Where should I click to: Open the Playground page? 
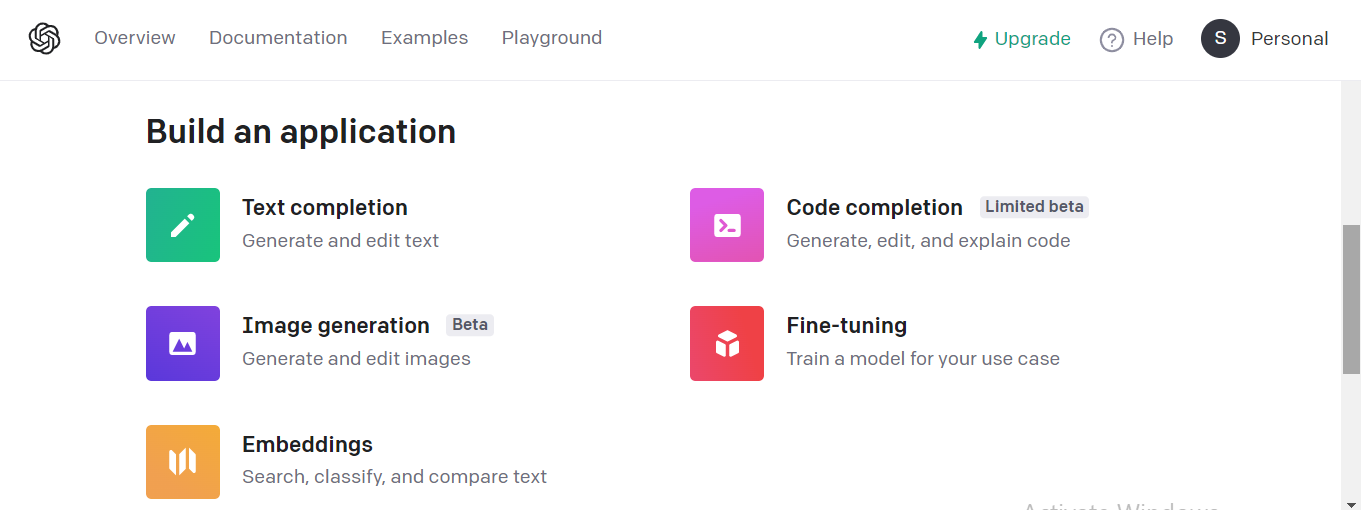(x=552, y=38)
